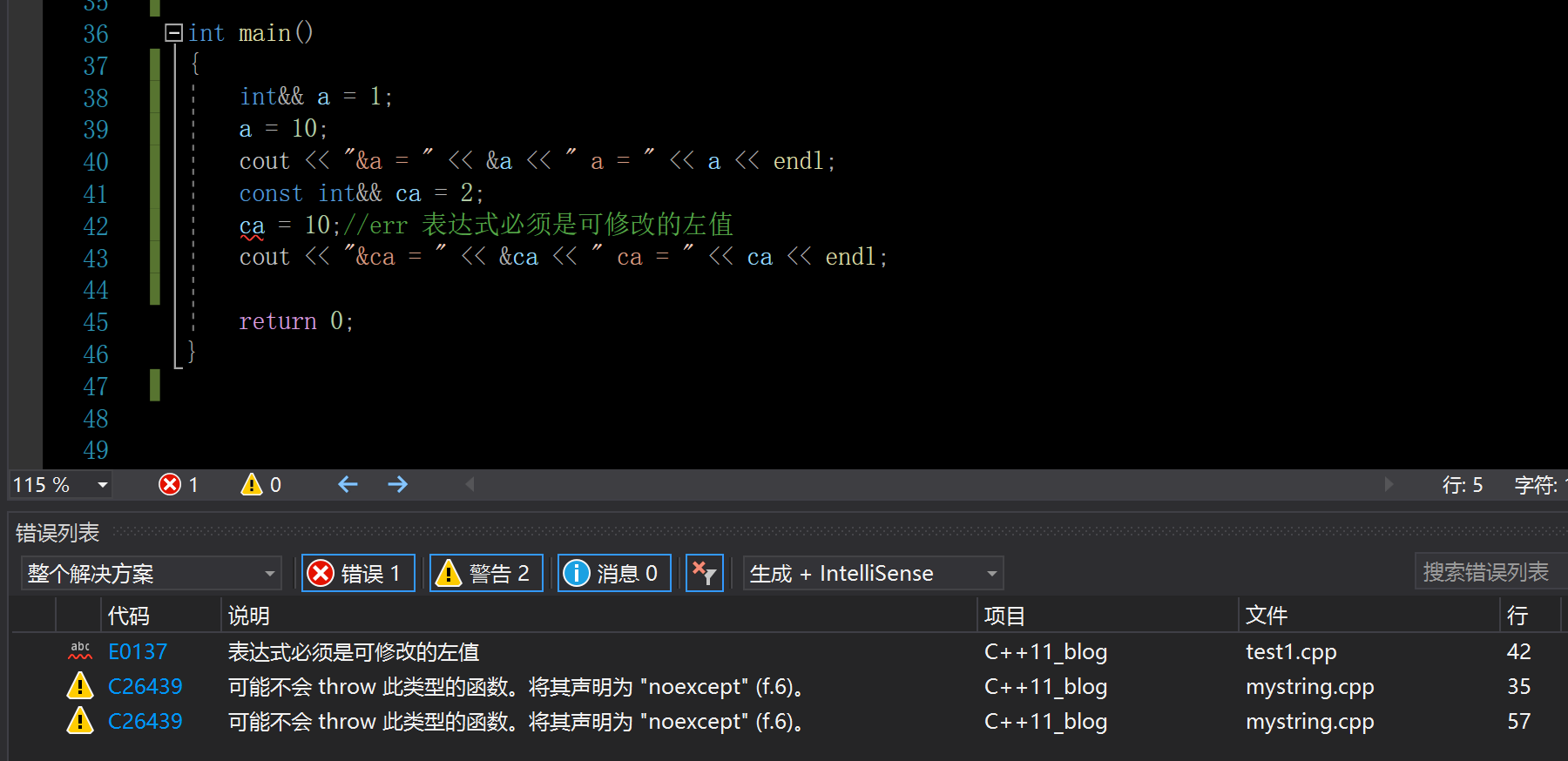Select the 表达式必须是可修改的左值 error description

click(x=354, y=651)
